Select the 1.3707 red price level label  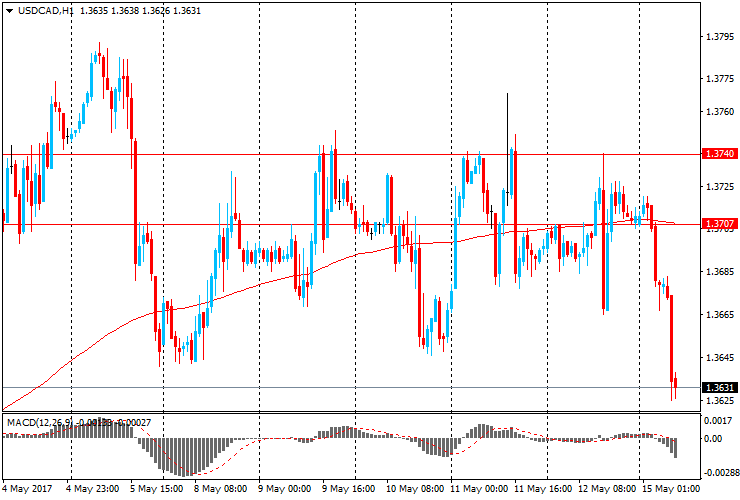(x=720, y=223)
